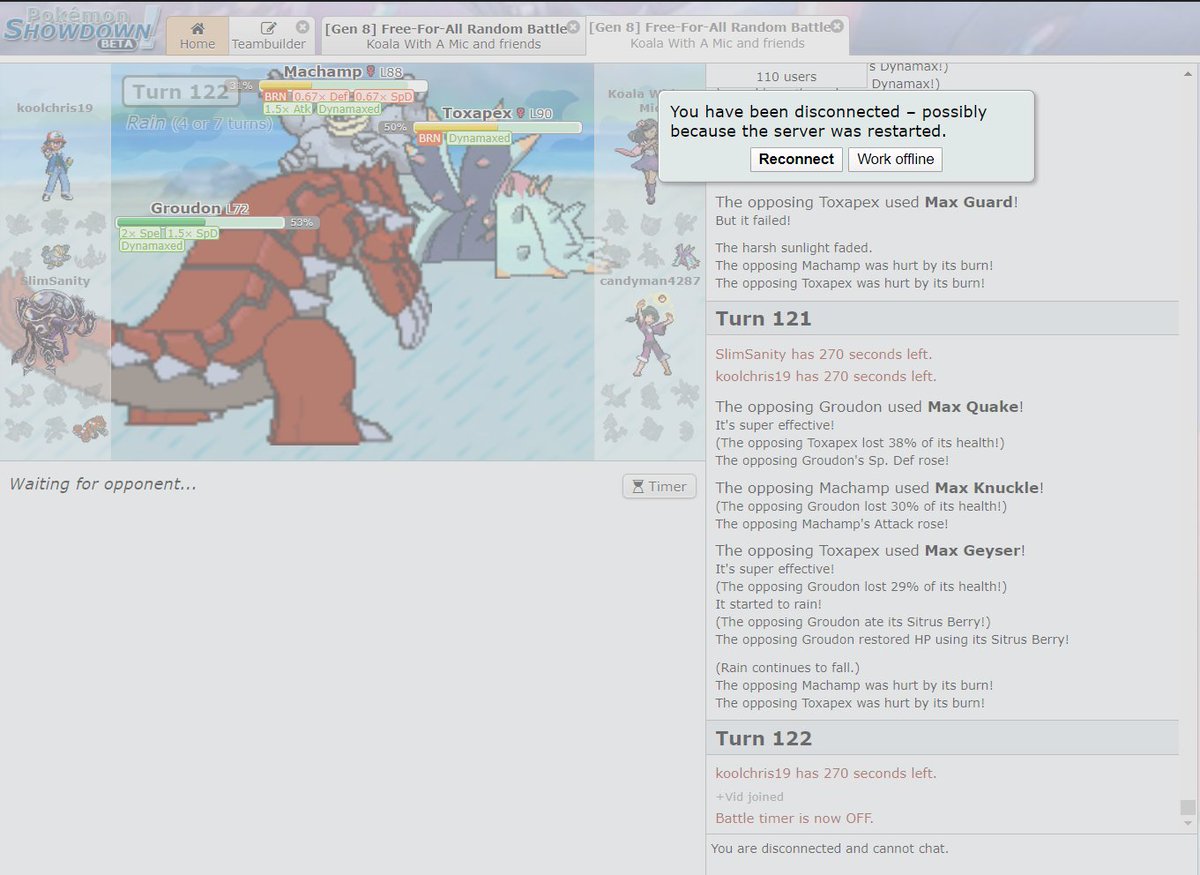
Task: Click the Toxapex L90 name label
Action: (497, 114)
